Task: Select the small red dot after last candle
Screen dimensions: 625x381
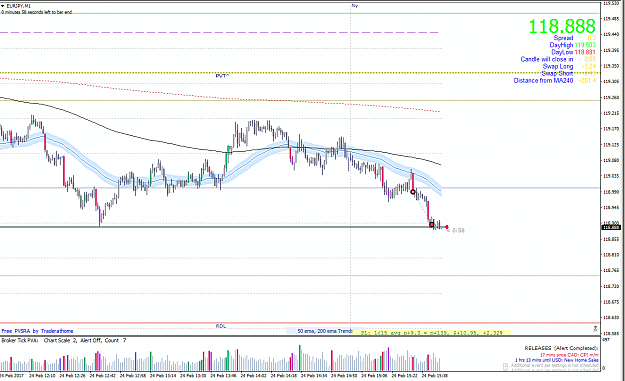Action: (x=447, y=227)
